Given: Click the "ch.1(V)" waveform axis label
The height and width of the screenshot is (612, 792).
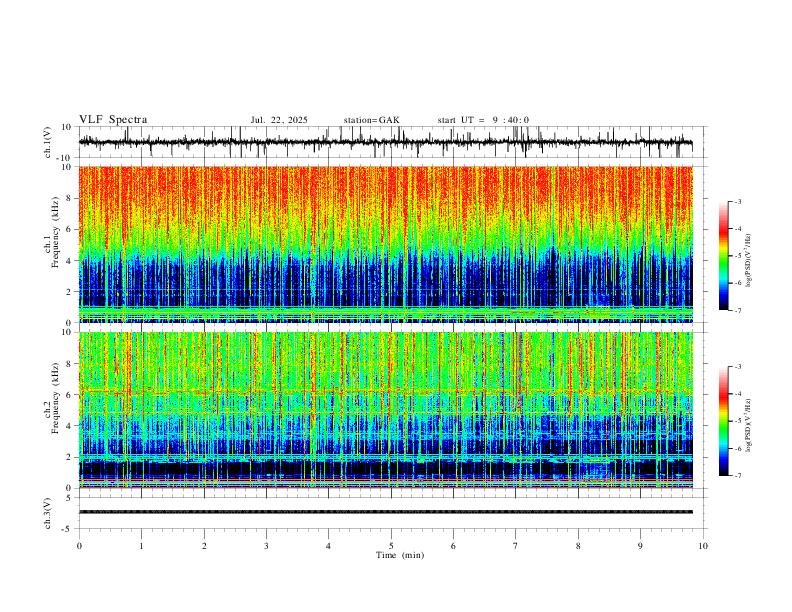Looking at the screenshot, I should [x=48, y=142].
